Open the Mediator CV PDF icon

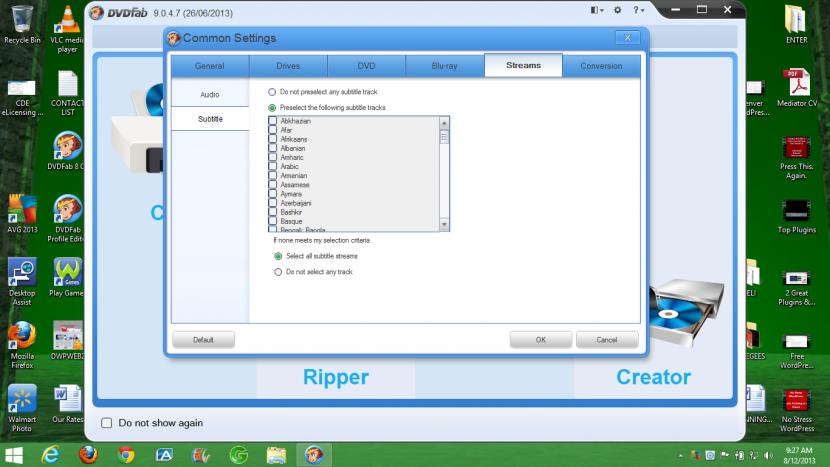point(797,88)
